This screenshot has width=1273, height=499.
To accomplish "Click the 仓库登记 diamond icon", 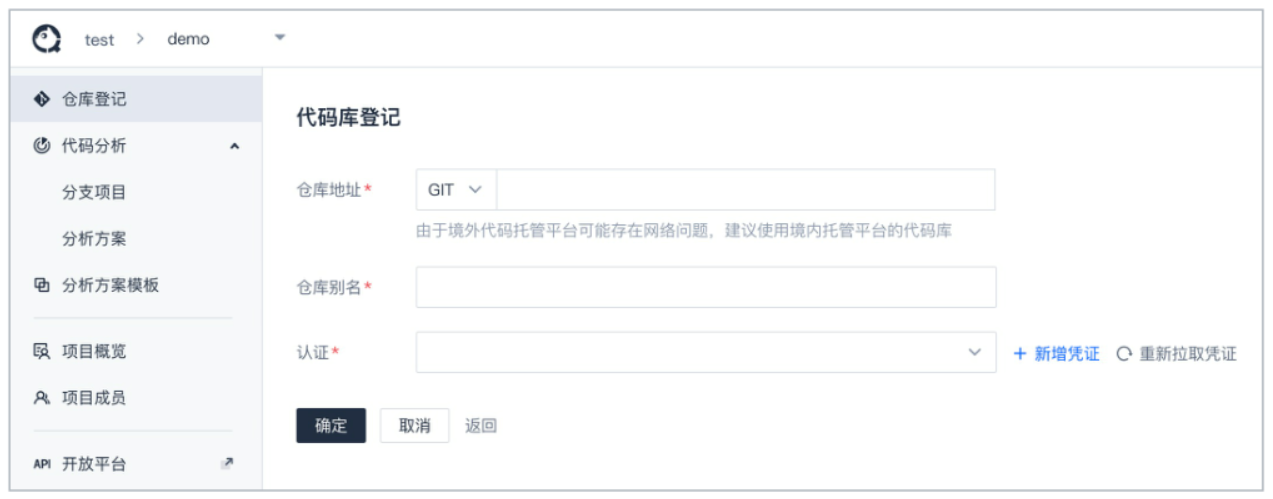I will (x=42, y=99).
